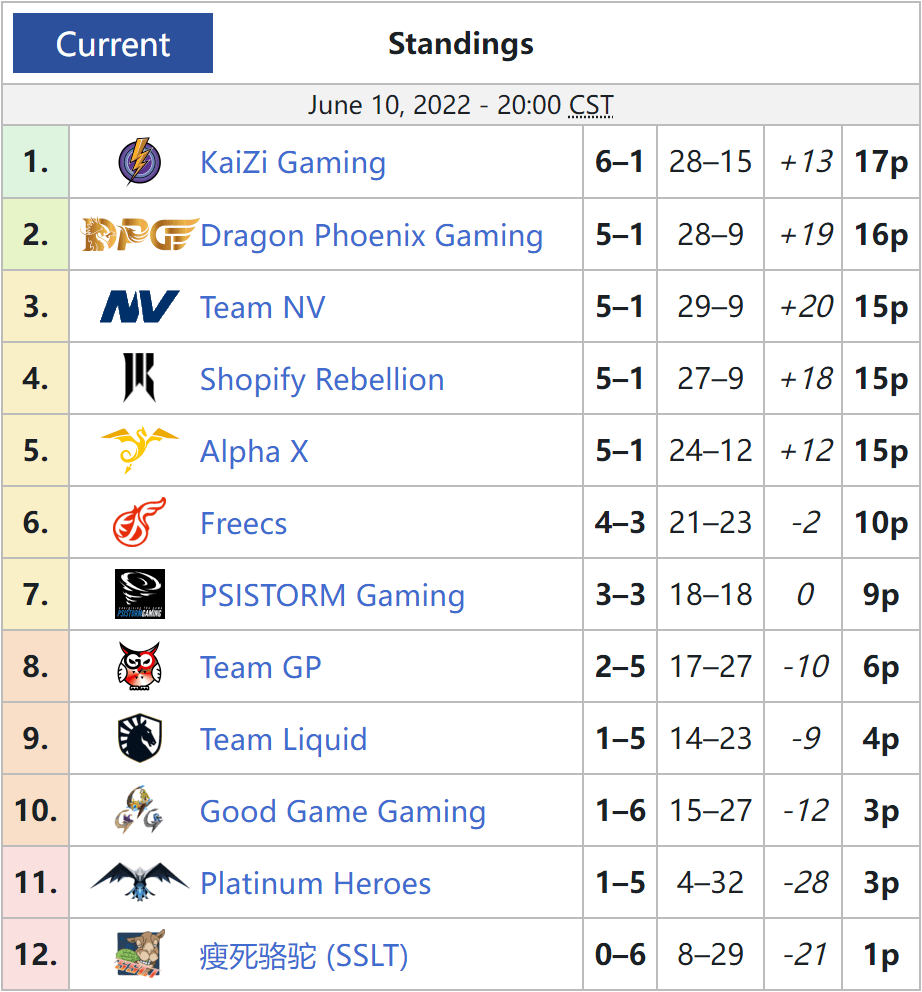Open the PSISTORM Gaming link
This screenshot has height=992, width=922.
[x=332, y=596]
